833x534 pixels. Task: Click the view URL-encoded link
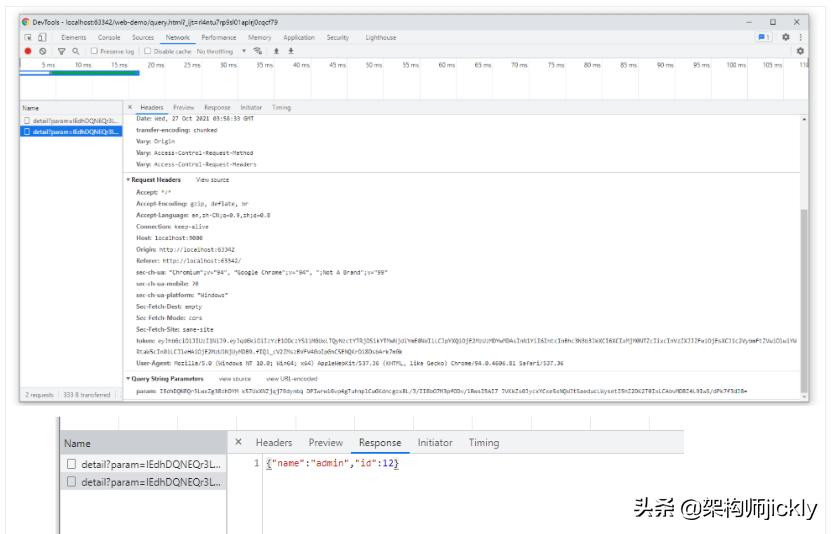(292, 379)
